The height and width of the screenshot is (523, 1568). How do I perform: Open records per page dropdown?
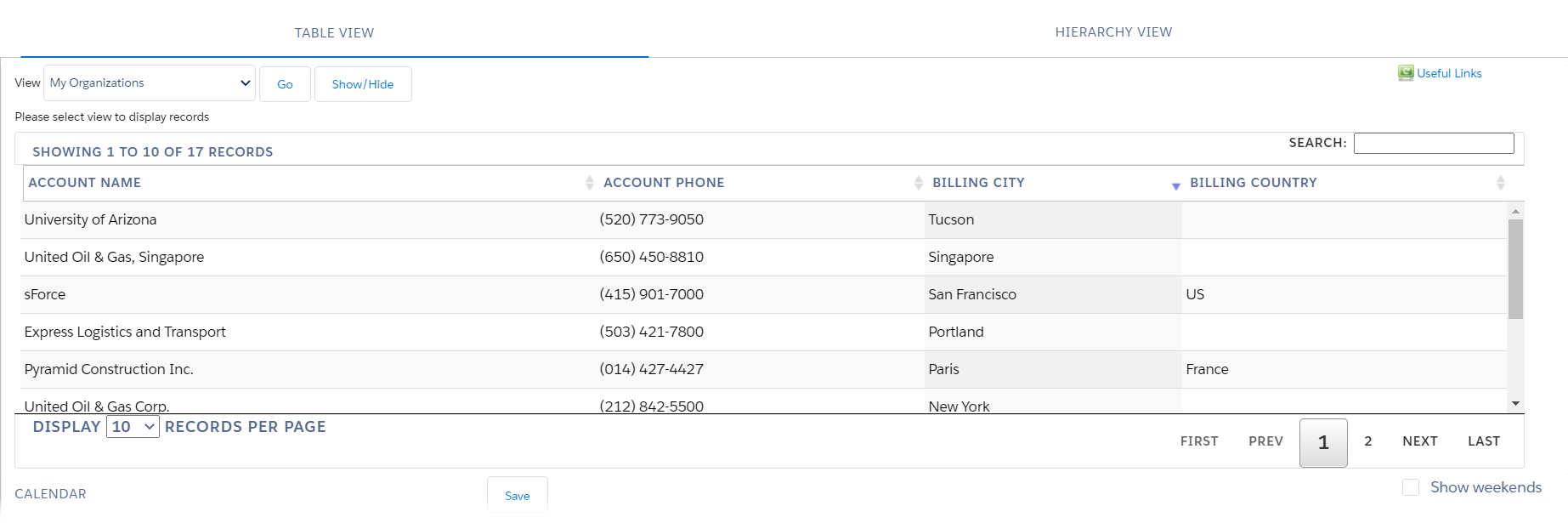[x=133, y=427]
